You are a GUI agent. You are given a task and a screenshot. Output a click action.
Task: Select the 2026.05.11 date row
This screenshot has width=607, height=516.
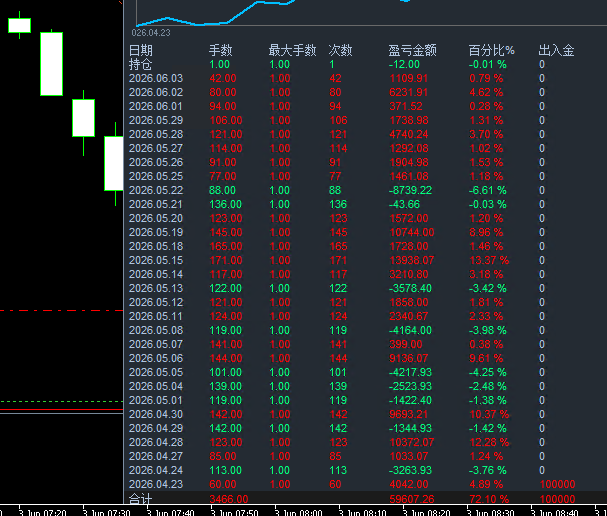156,316
